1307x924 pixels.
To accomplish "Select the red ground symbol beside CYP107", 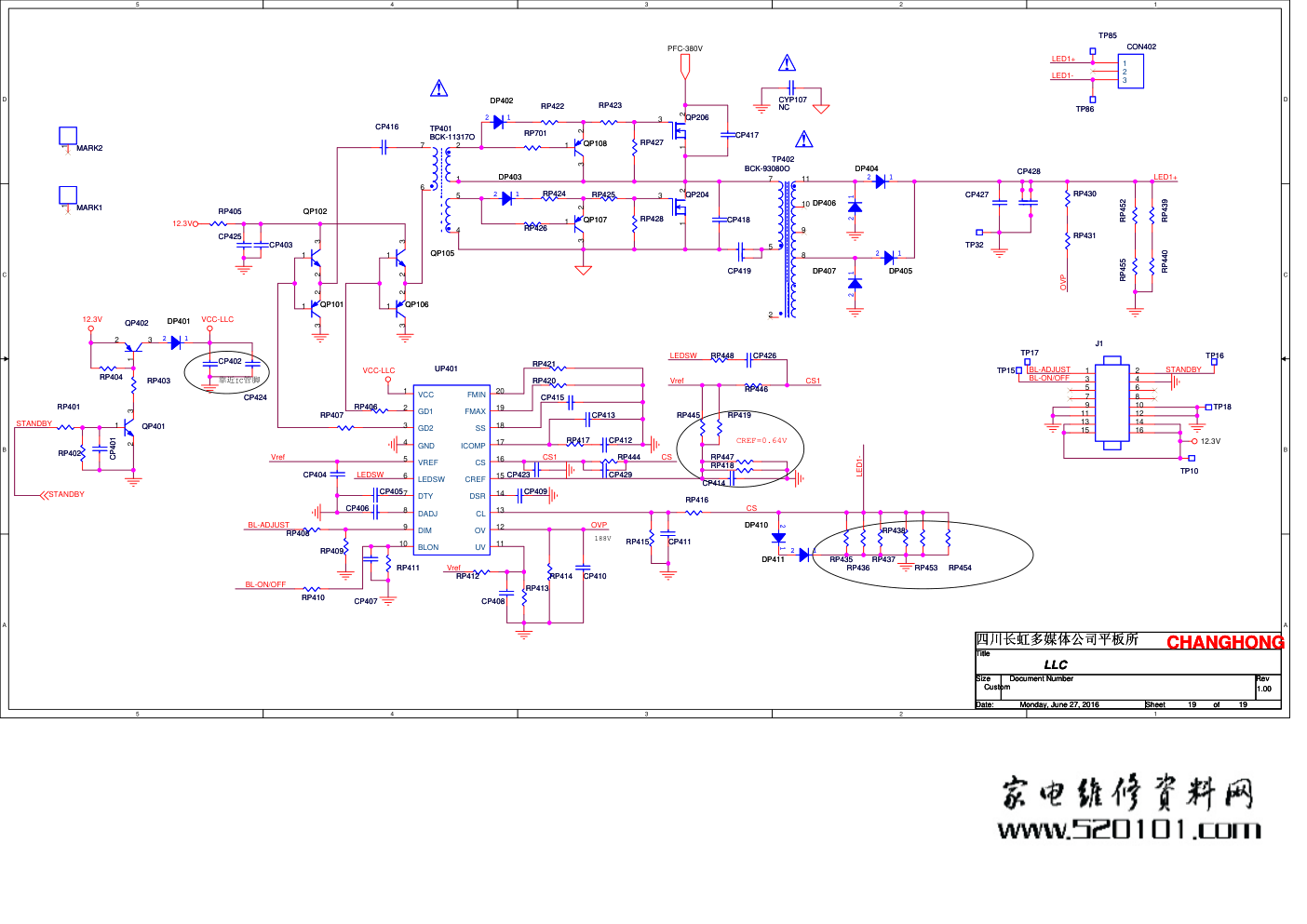I will [821, 109].
